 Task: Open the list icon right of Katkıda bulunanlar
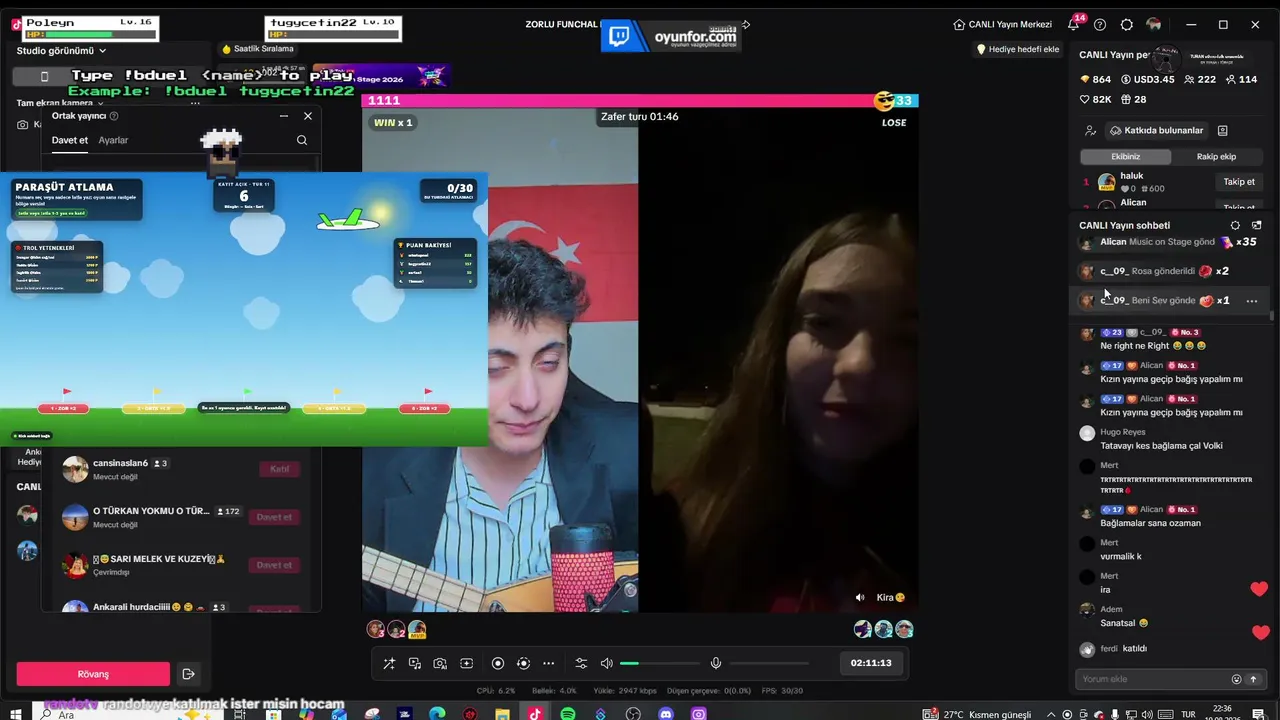(1222, 130)
